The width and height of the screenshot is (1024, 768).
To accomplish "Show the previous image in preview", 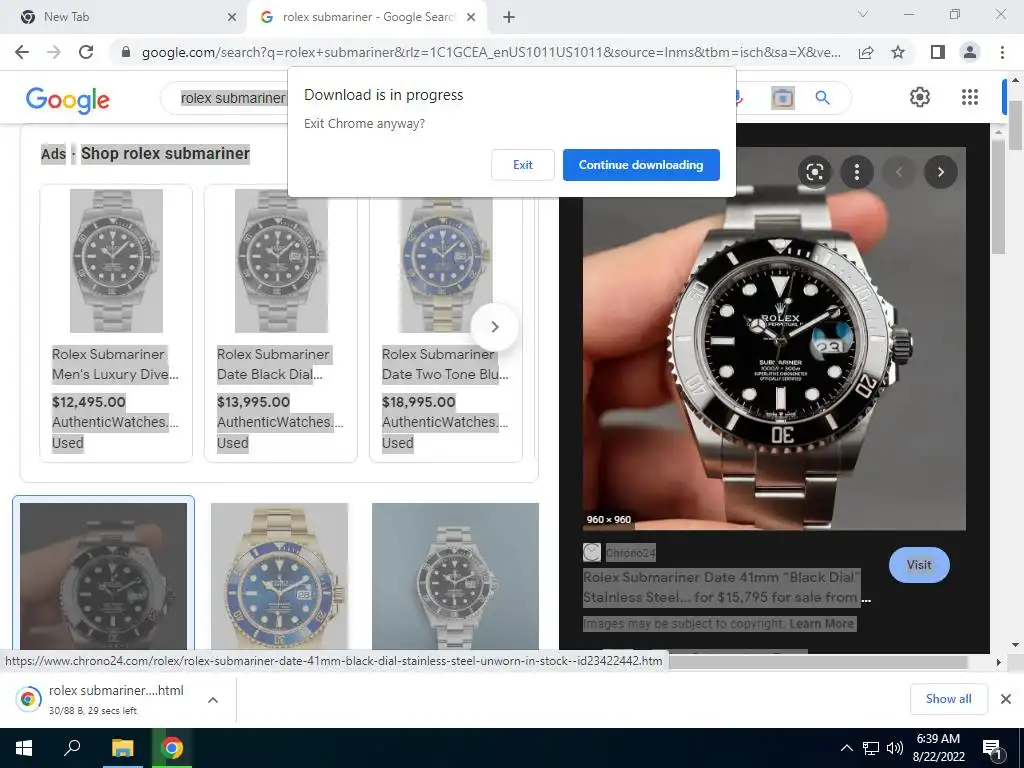I will pyautogui.click(x=899, y=172).
